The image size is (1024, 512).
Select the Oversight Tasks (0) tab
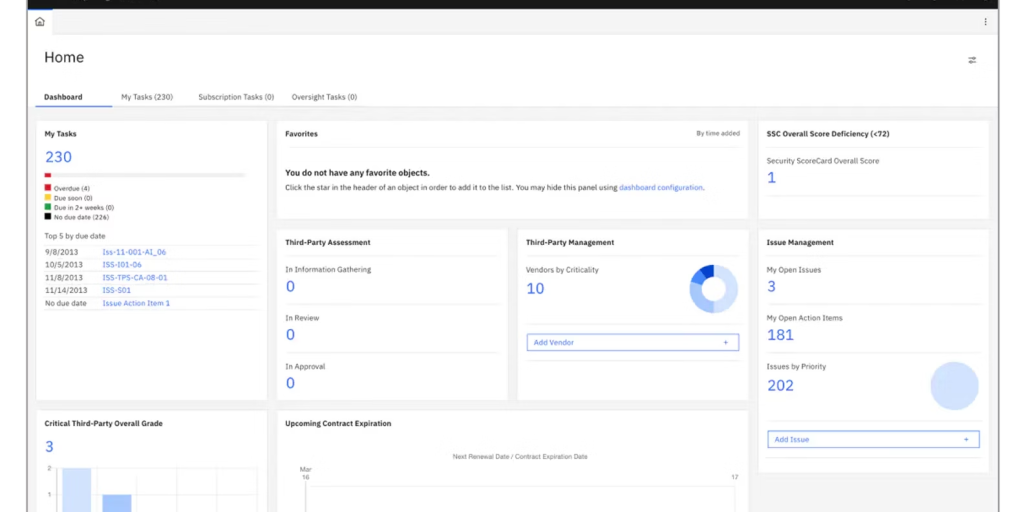tap(324, 97)
